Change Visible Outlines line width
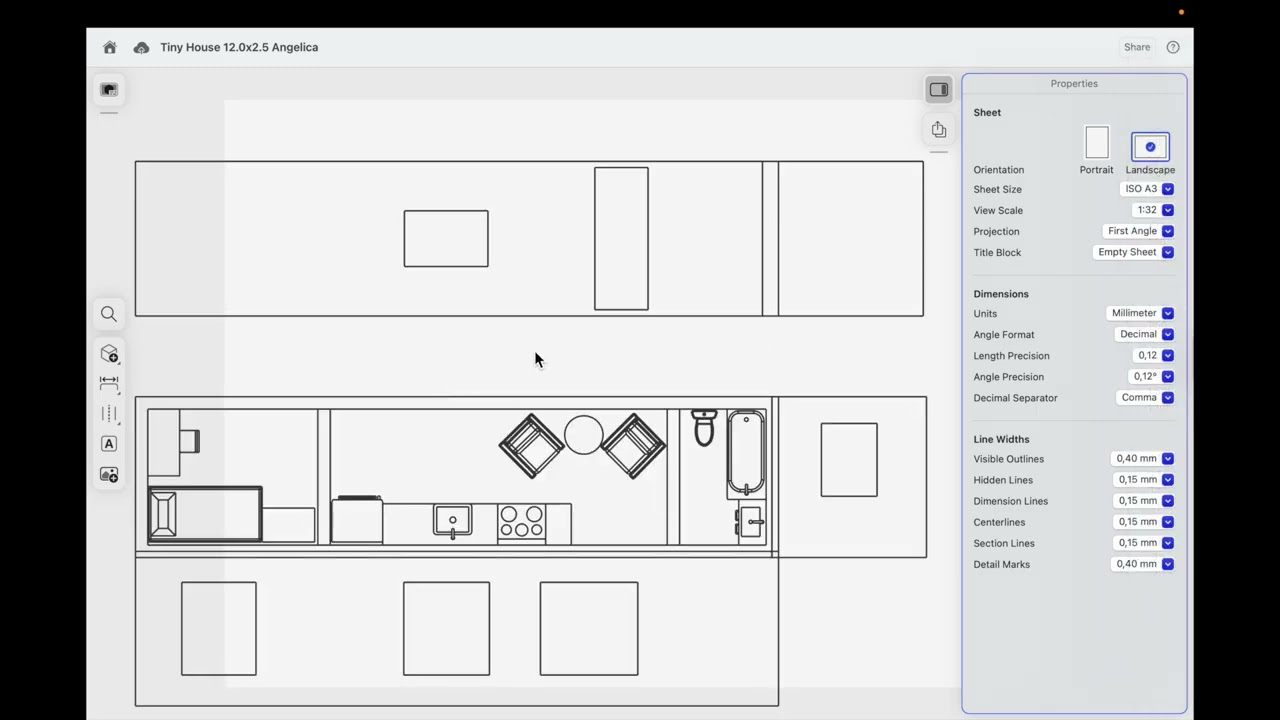This screenshot has width=1280, height=720. pyautogui.click(x=1143, y=458)
